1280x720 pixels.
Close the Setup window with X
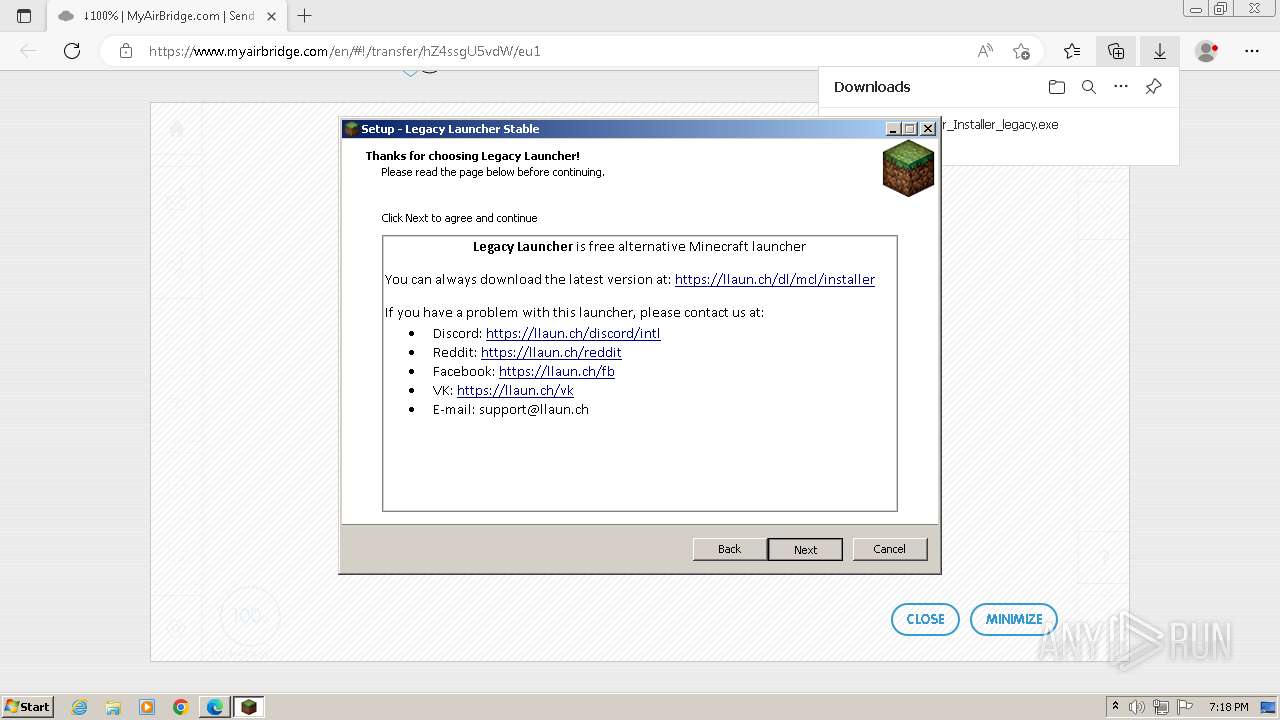pyautogui.click(x=928, y=129)
